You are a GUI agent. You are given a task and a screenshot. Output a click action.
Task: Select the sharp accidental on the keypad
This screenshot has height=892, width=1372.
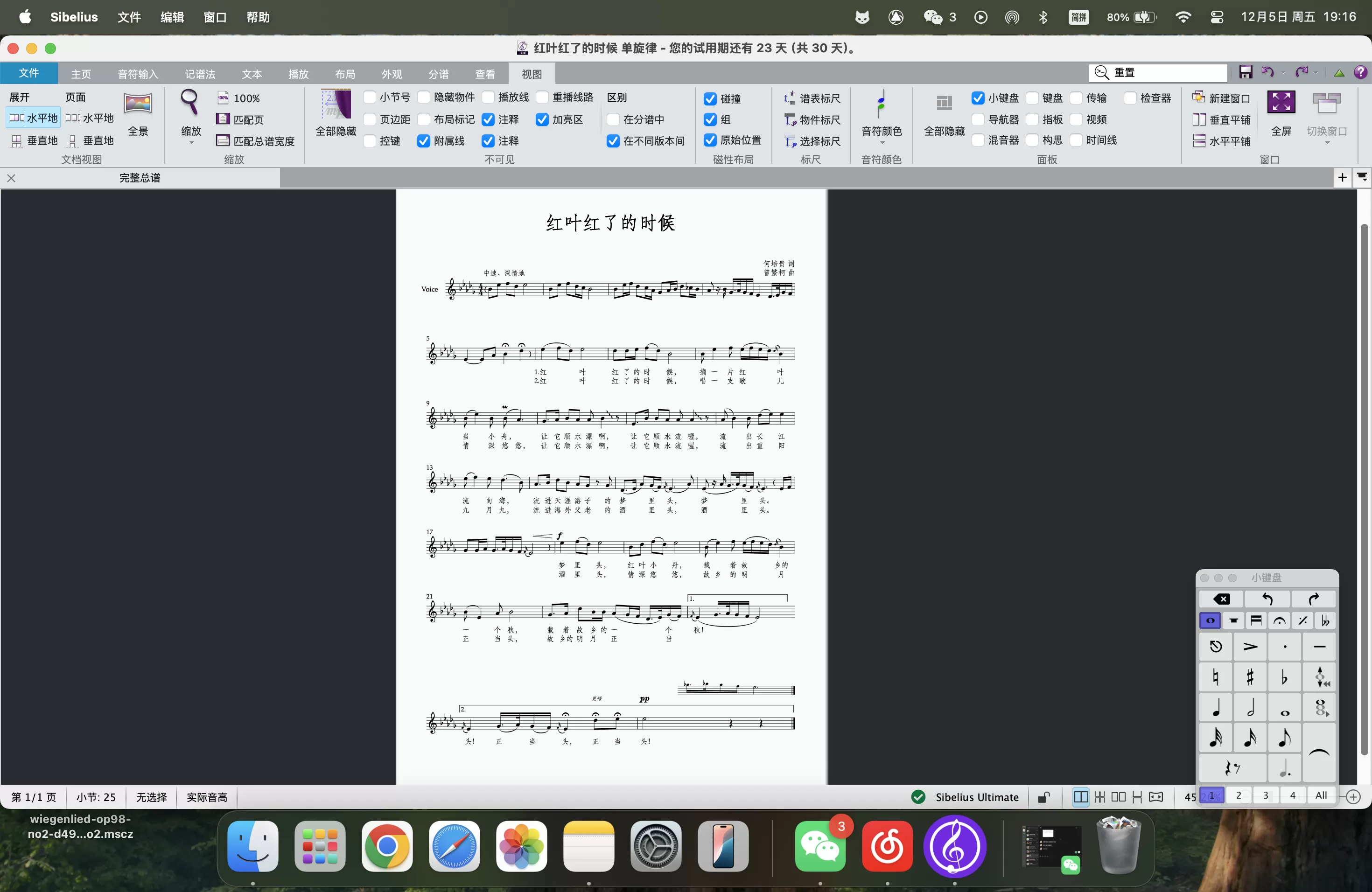[x=1250, y=677]
